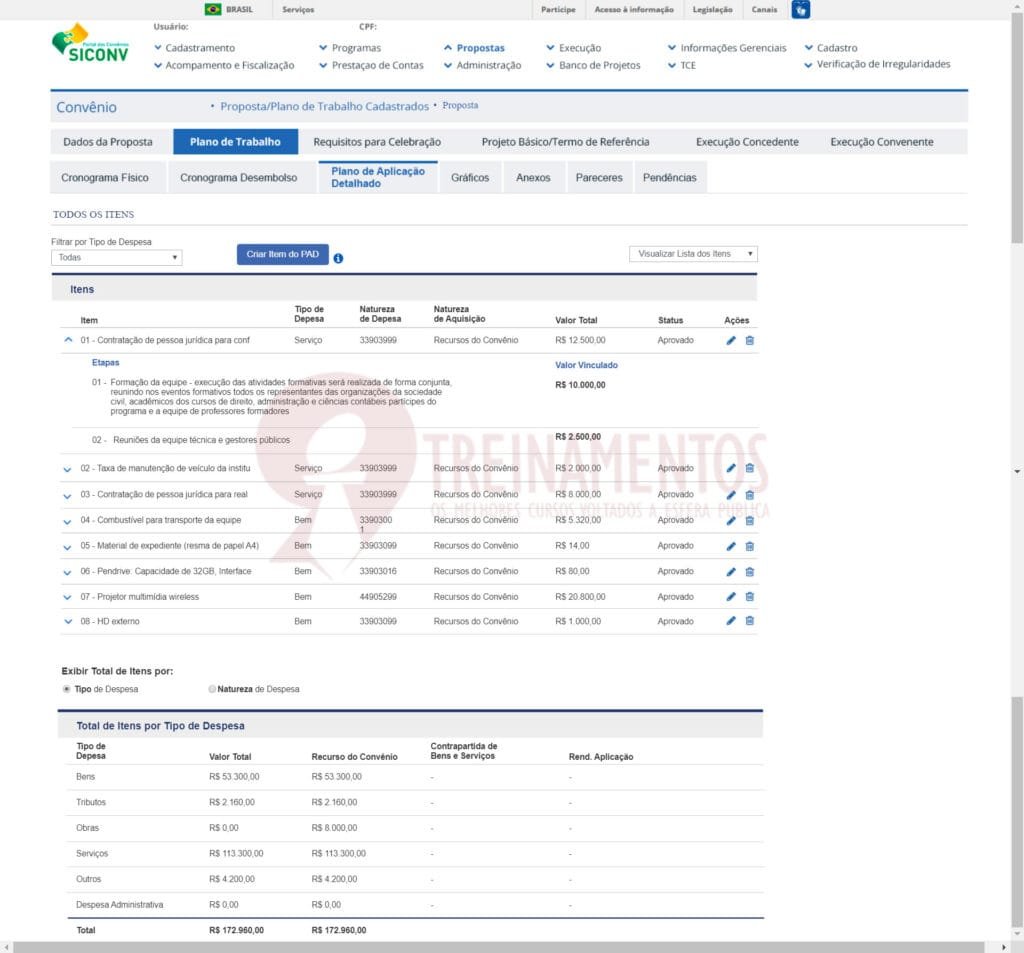Switch to the Cronograma Desembolso tab
The image size is (1024, 953).
(238, 178)
